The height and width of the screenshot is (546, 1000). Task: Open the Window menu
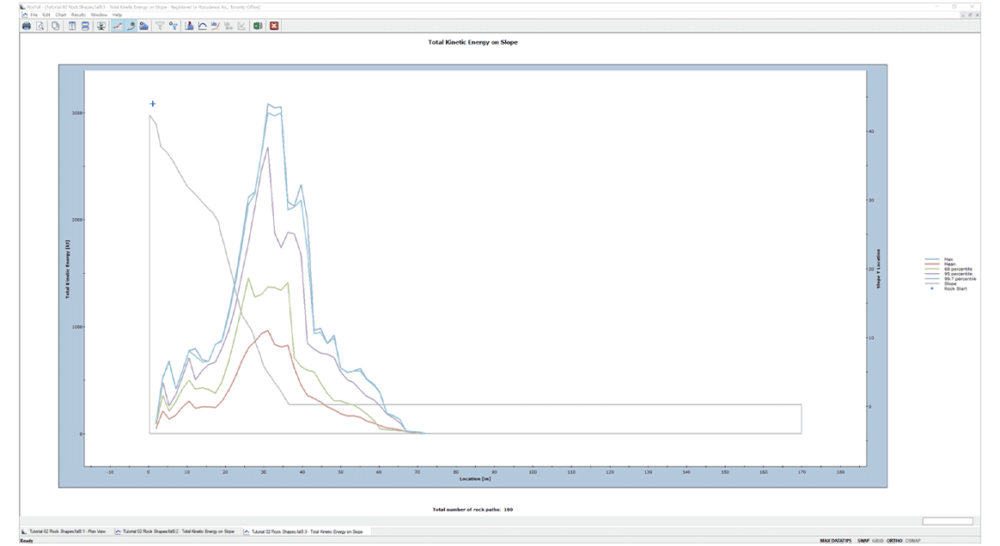(99, 15)
